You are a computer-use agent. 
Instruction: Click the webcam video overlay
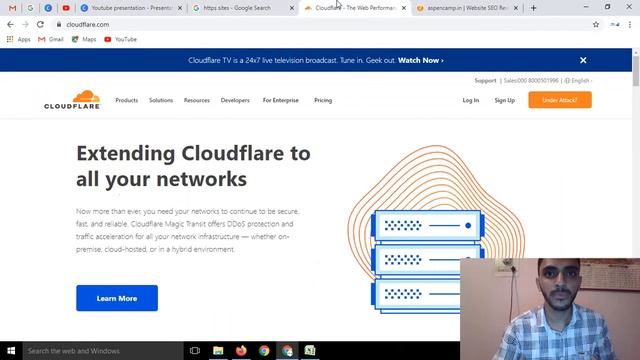pos(550,309)
